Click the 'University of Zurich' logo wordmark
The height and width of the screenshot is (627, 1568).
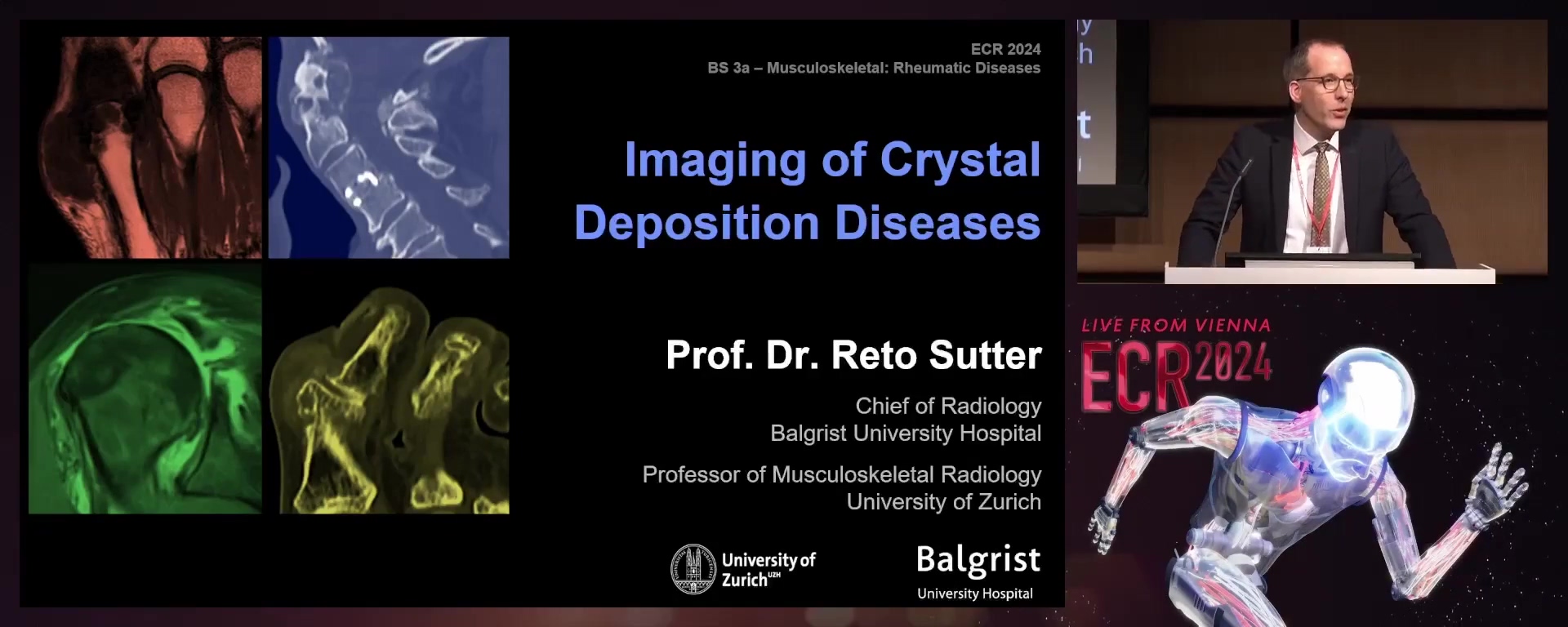(x=768, y=570)
